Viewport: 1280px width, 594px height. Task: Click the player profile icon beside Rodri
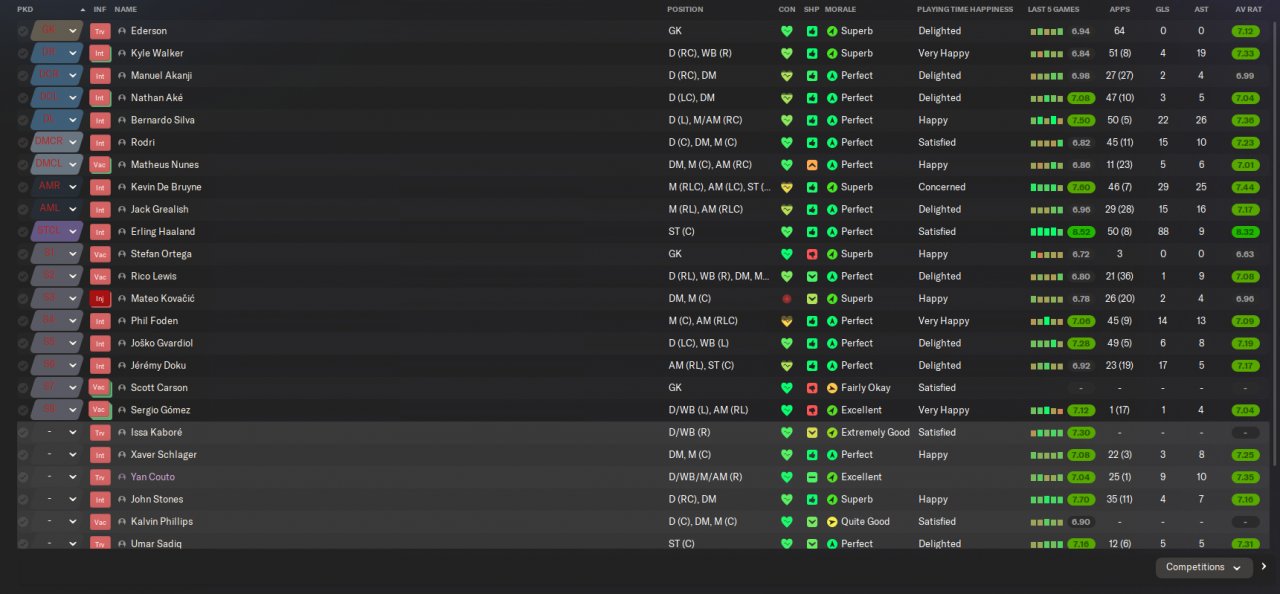point(122,143)
